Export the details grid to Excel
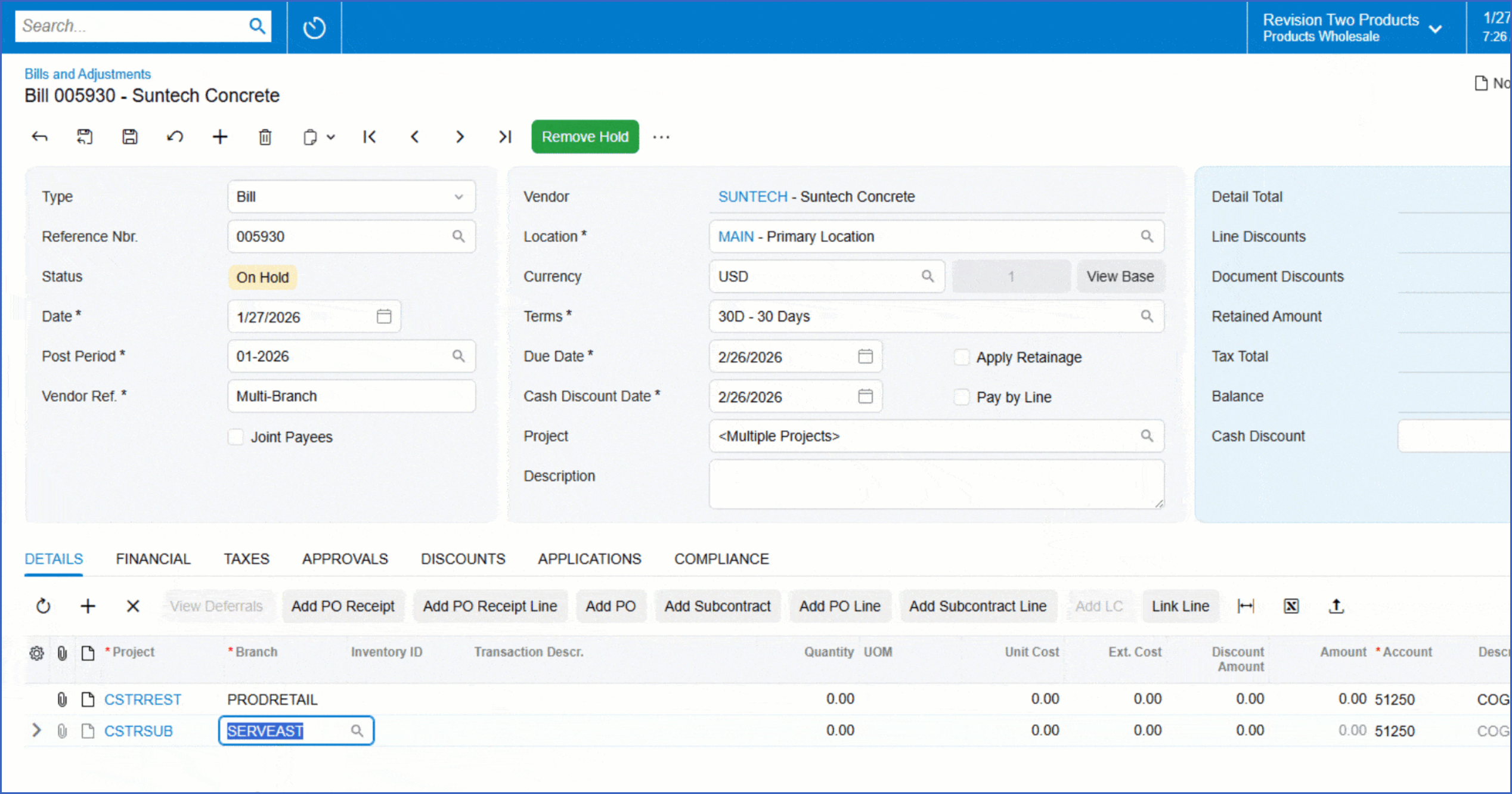 pyautogui.click(x=1291, y=606)
